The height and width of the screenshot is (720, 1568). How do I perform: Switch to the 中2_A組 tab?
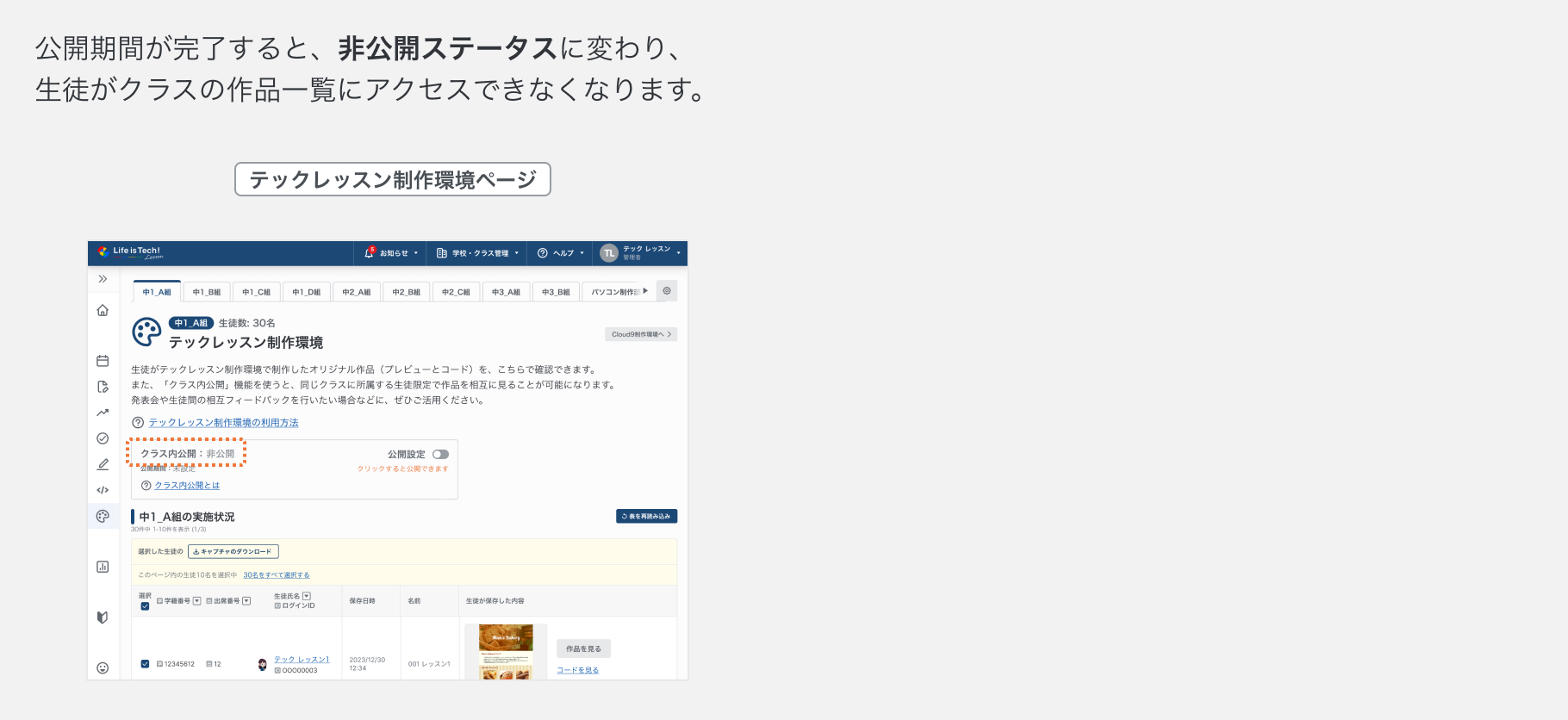pos(357,292)
